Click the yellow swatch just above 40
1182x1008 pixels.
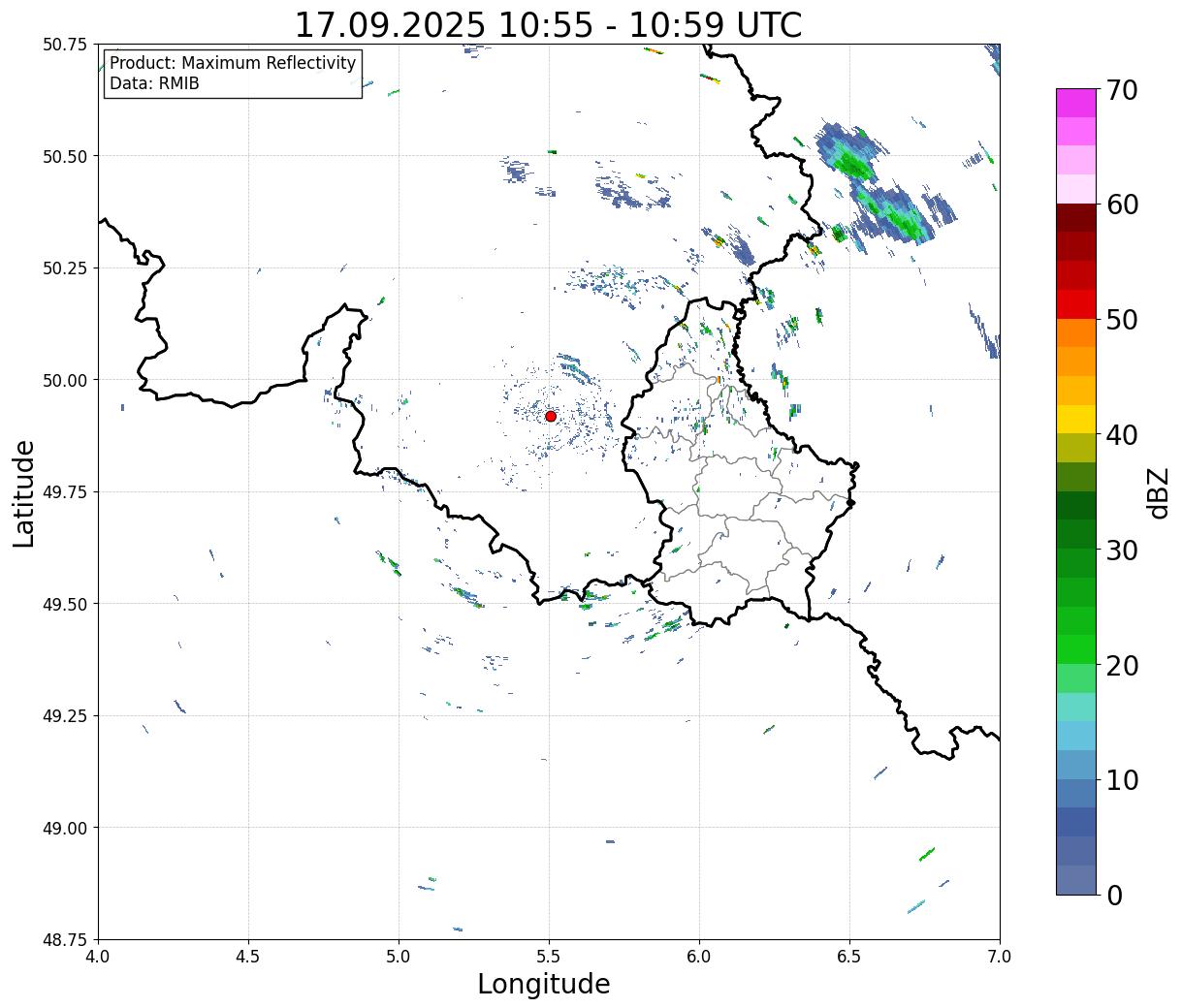(1076, 420)
